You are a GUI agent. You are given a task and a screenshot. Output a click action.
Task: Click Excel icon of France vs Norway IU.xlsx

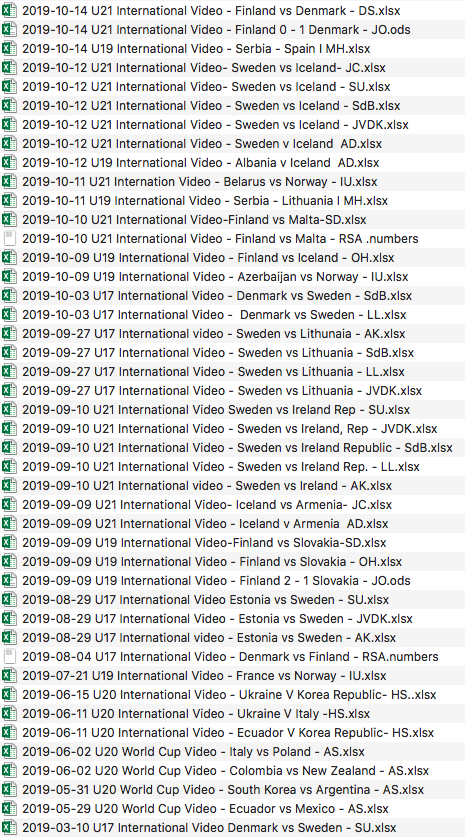(9, 675)
